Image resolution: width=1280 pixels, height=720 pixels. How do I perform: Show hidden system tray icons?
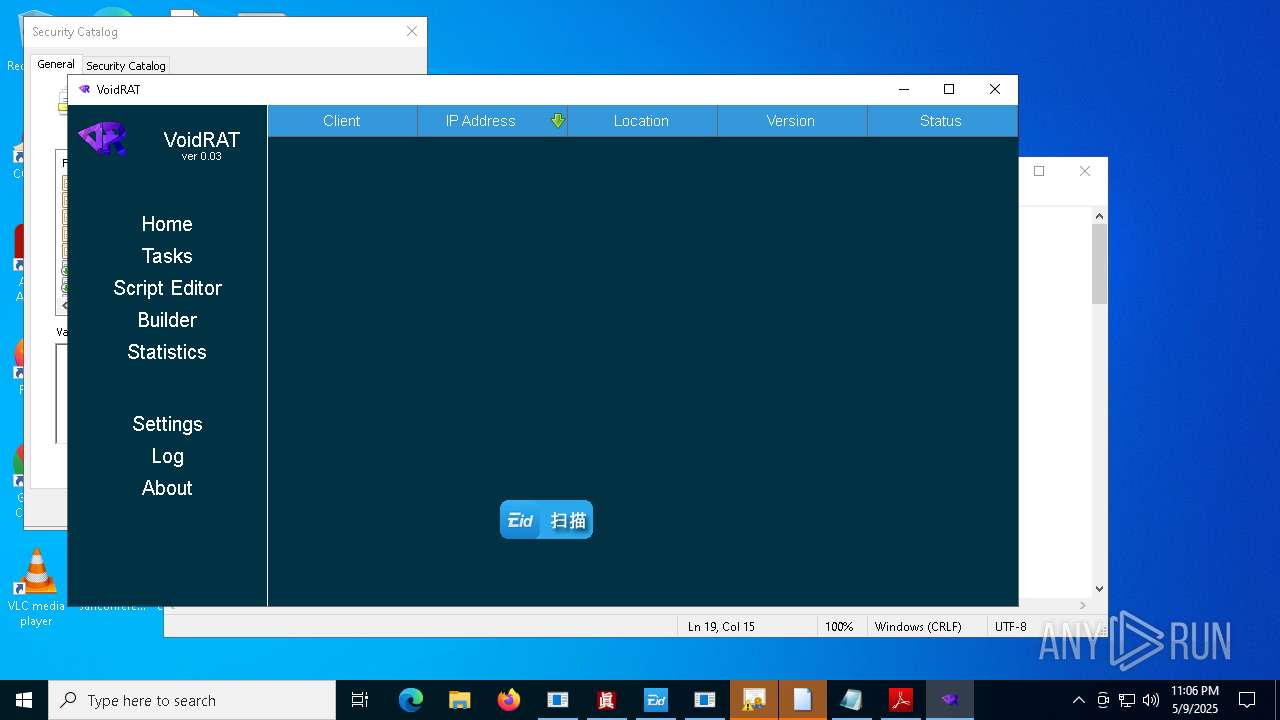coord(1078,700)
